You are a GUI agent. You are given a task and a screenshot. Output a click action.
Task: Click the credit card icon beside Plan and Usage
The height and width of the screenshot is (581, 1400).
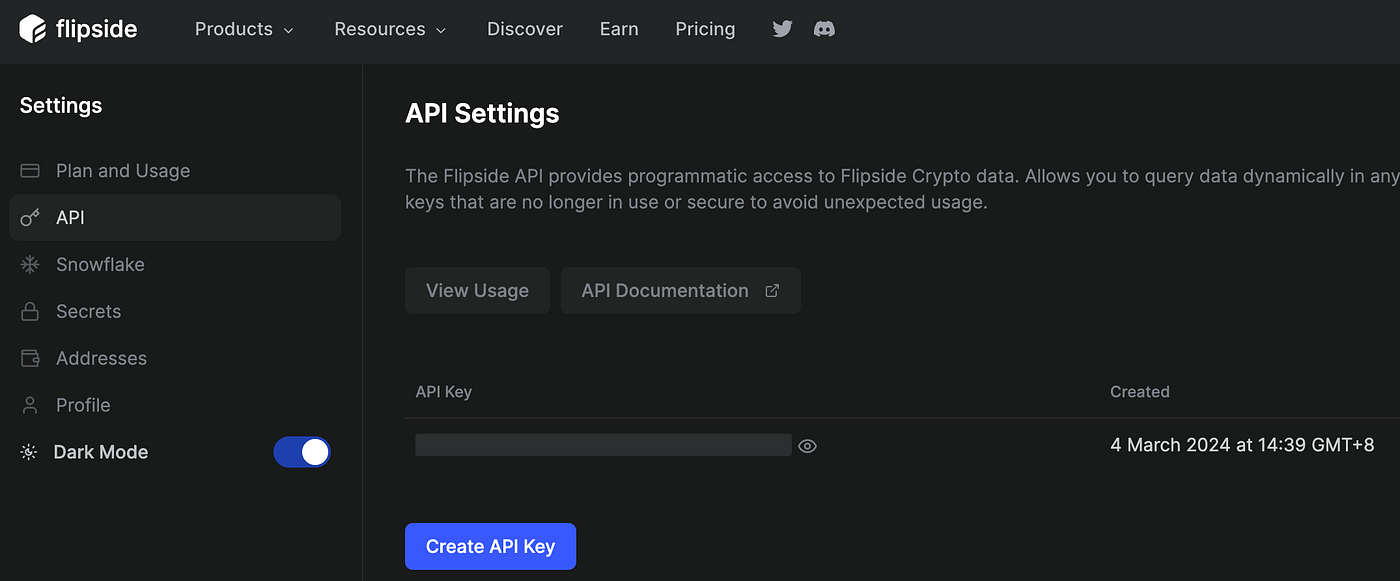click(x=30, y=171)
